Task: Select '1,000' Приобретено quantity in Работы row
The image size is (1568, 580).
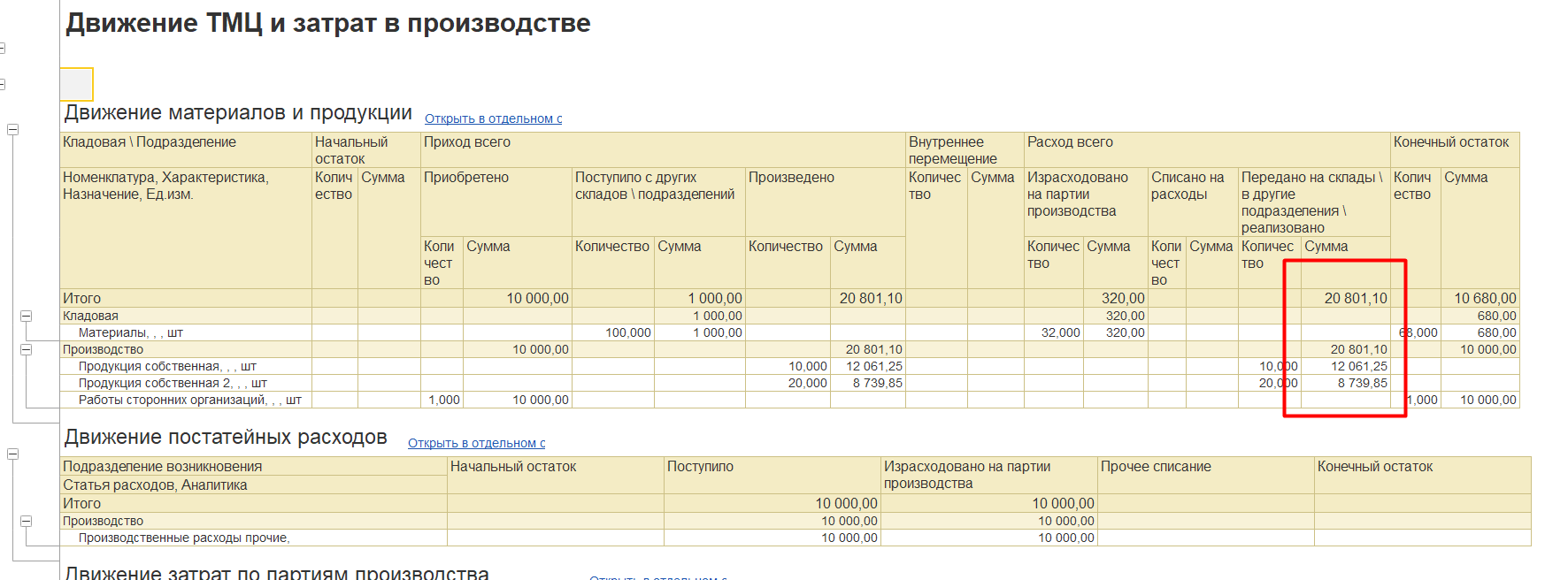Action: [x=442, y=400]
